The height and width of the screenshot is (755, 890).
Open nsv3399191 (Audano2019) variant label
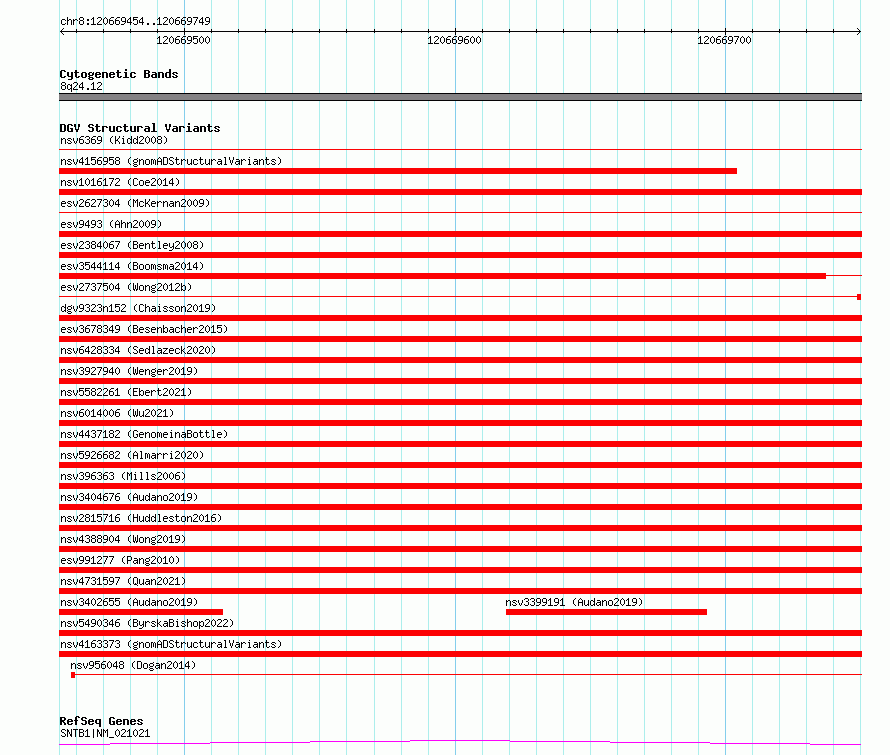coord(574,602)
